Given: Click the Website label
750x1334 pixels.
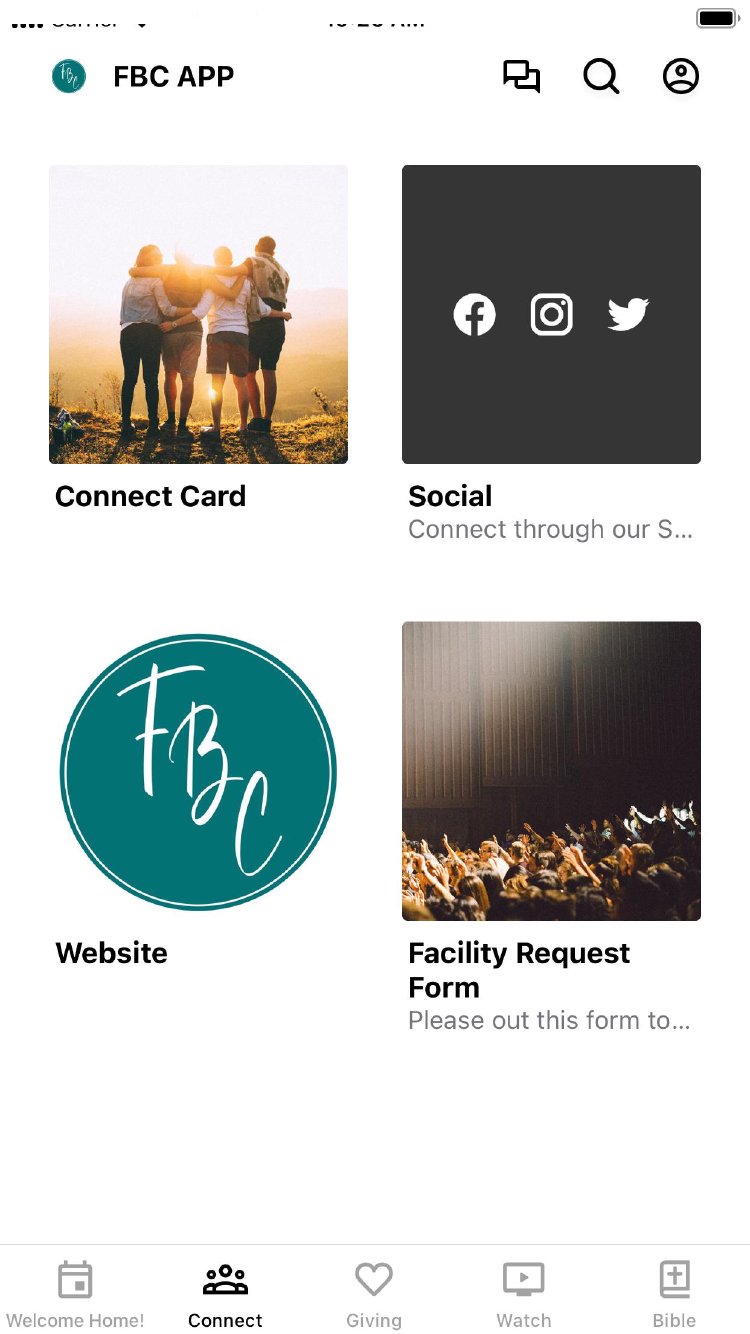Looking at the screenshot, I should tap(111, 953).
